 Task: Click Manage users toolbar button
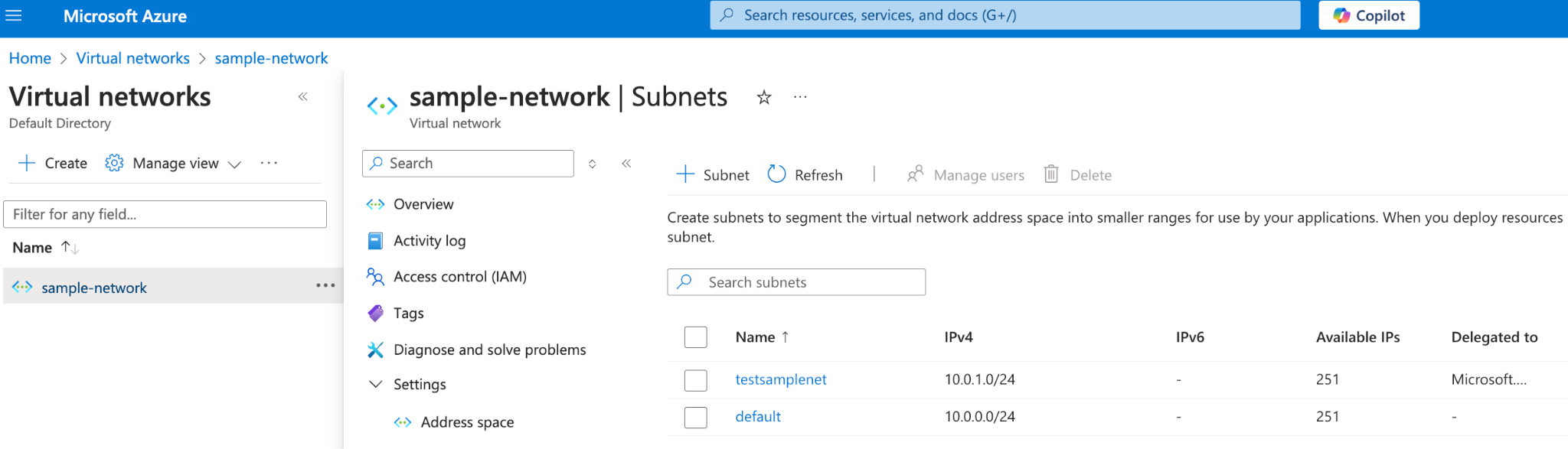pos(965,174)
